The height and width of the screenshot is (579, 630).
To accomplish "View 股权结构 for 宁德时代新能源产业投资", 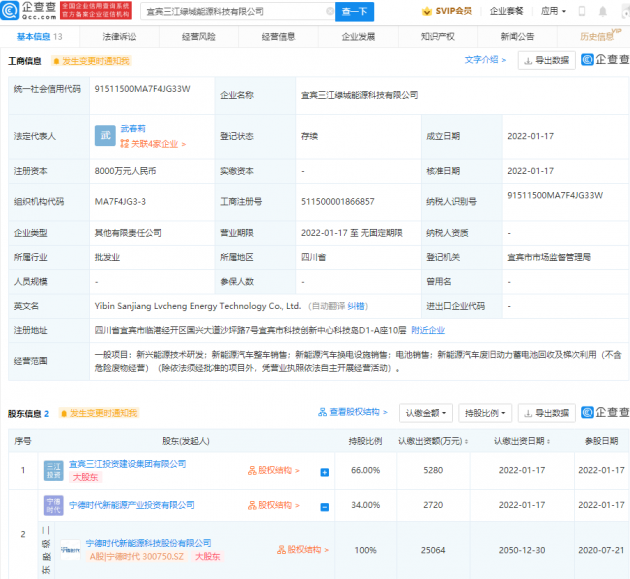I will click(x=274, y=505).
